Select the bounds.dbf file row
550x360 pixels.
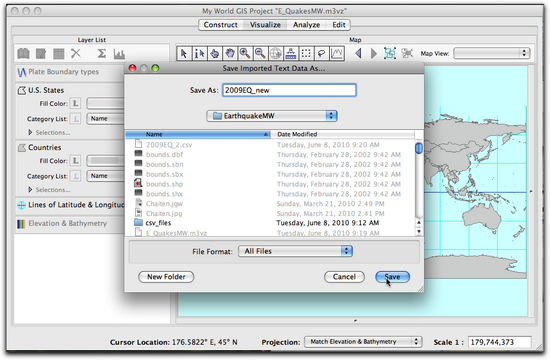(270, 154)
